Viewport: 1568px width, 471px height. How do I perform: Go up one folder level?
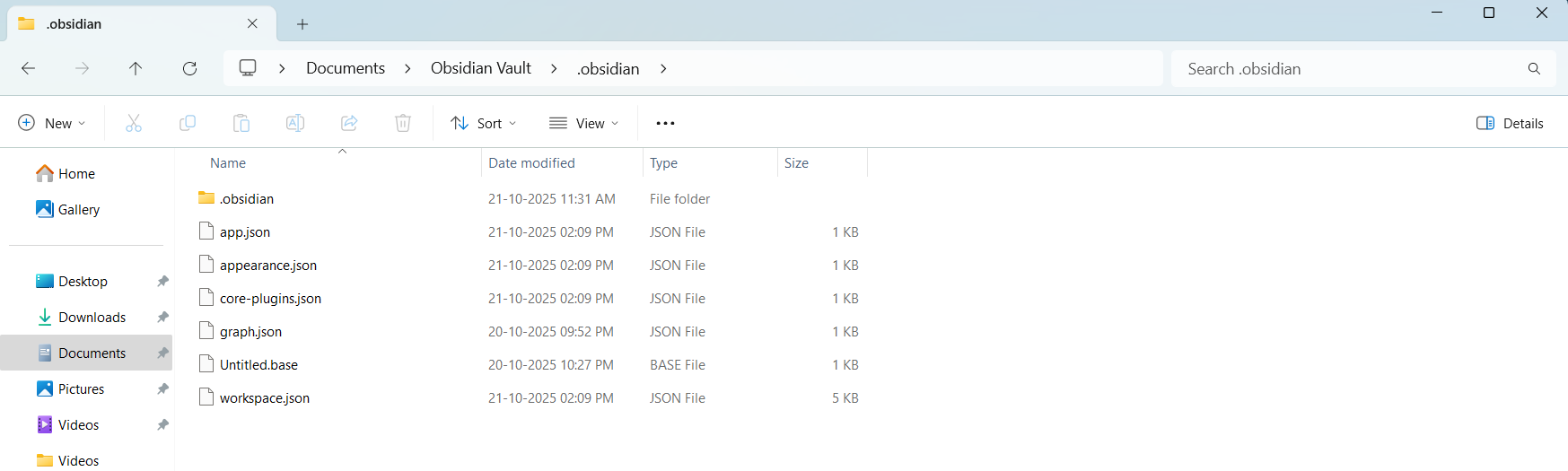click(136, 68)
